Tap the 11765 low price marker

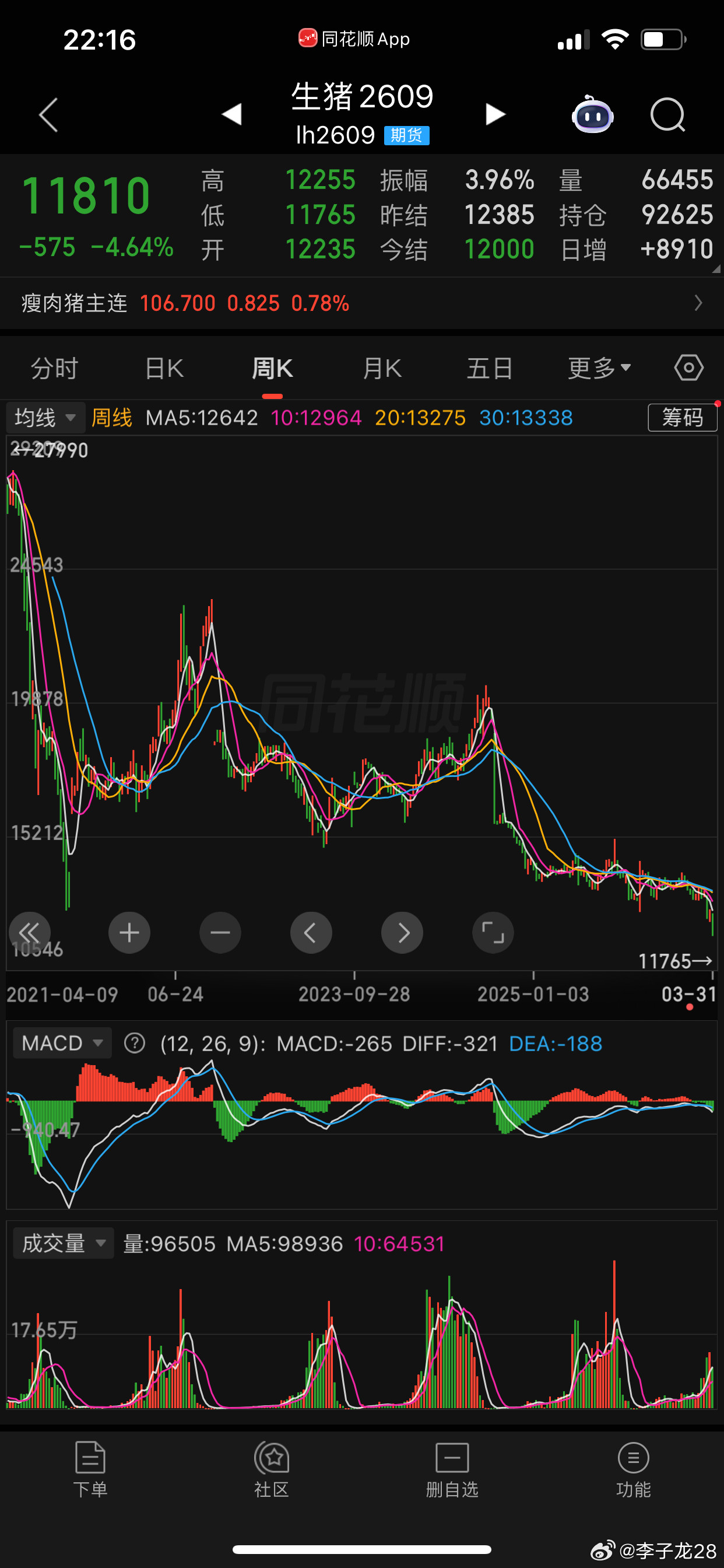pos(674,961)
